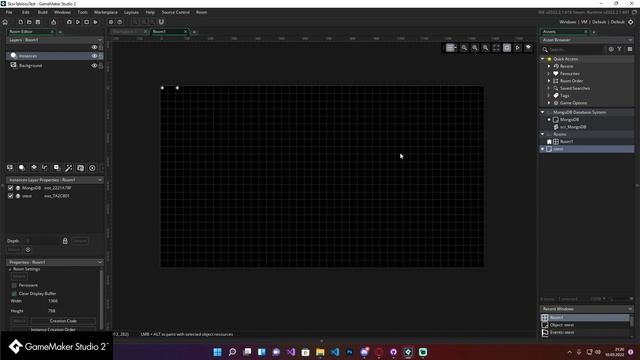
Task: Click the New Project toolbar icon
Action: pos(20,22)
